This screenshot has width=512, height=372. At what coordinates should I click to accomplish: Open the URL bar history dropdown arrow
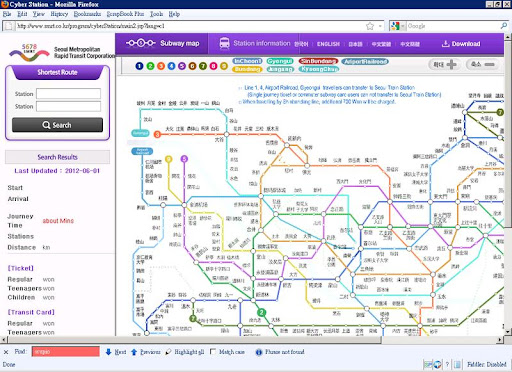380,26
